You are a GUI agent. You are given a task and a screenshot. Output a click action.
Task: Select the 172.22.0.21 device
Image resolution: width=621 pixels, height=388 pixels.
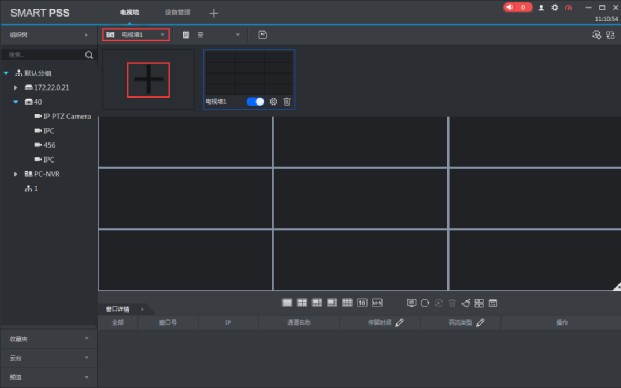pyautogui.click(x=47, y=87)
